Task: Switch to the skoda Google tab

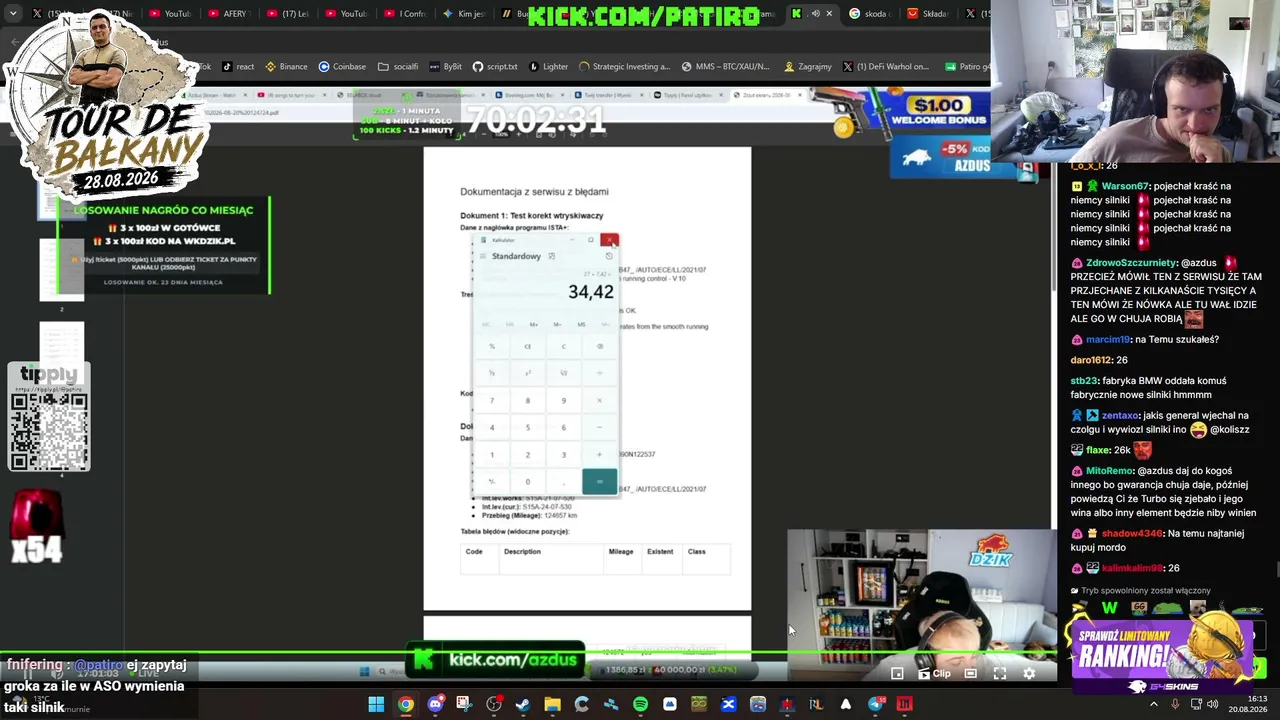Action: pyautogui.click(x=870, y=14)
